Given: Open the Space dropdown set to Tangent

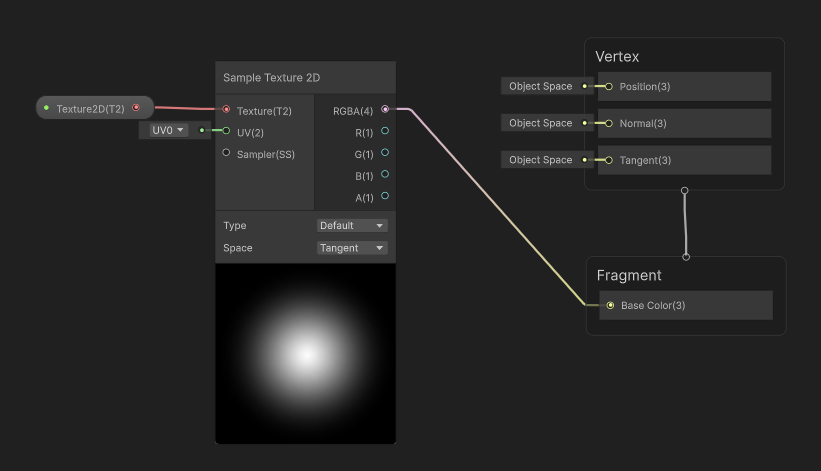Looking at the screenshot, I should 352,248.
